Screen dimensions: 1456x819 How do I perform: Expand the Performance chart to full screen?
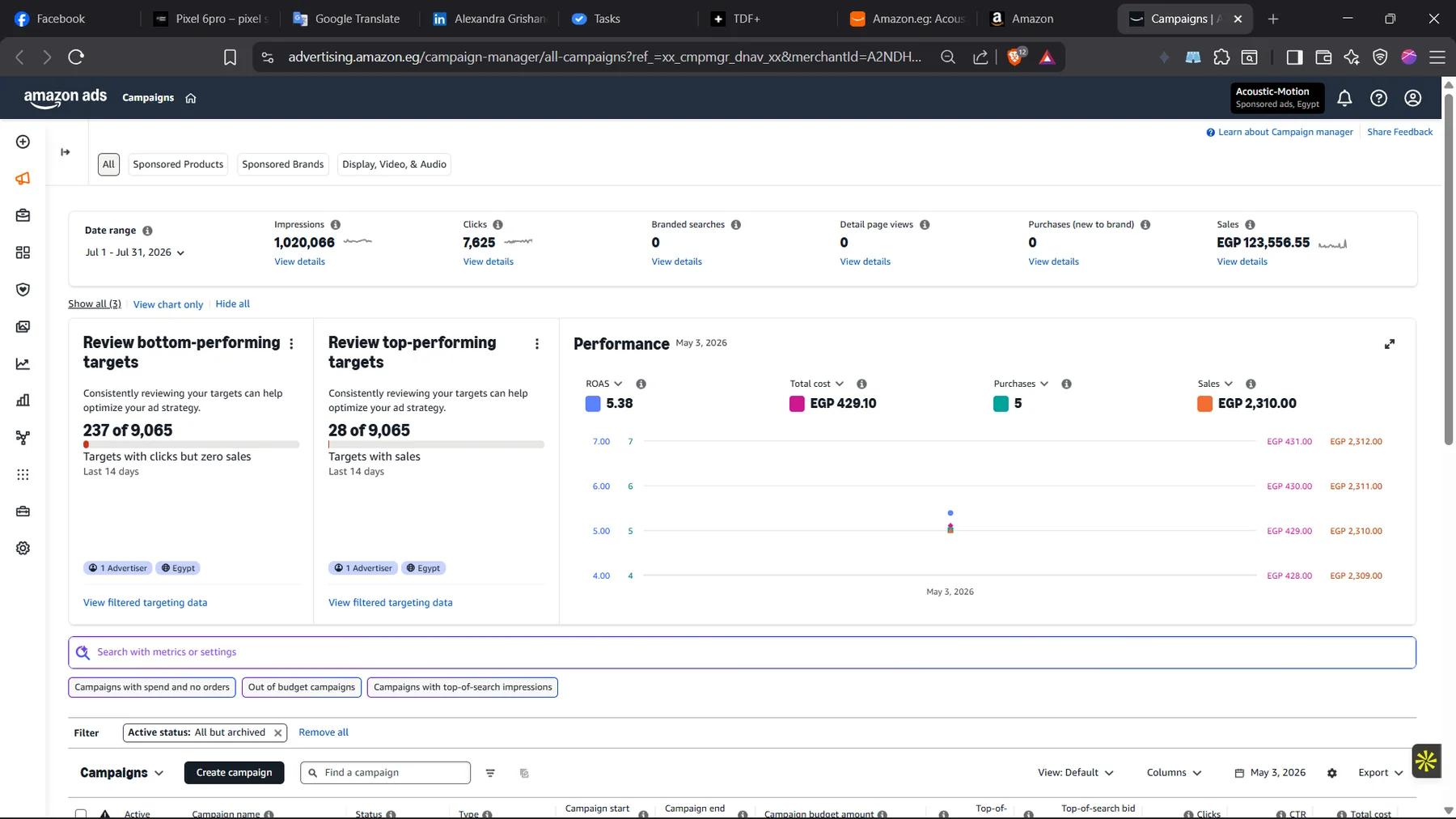click(1389, 344)
